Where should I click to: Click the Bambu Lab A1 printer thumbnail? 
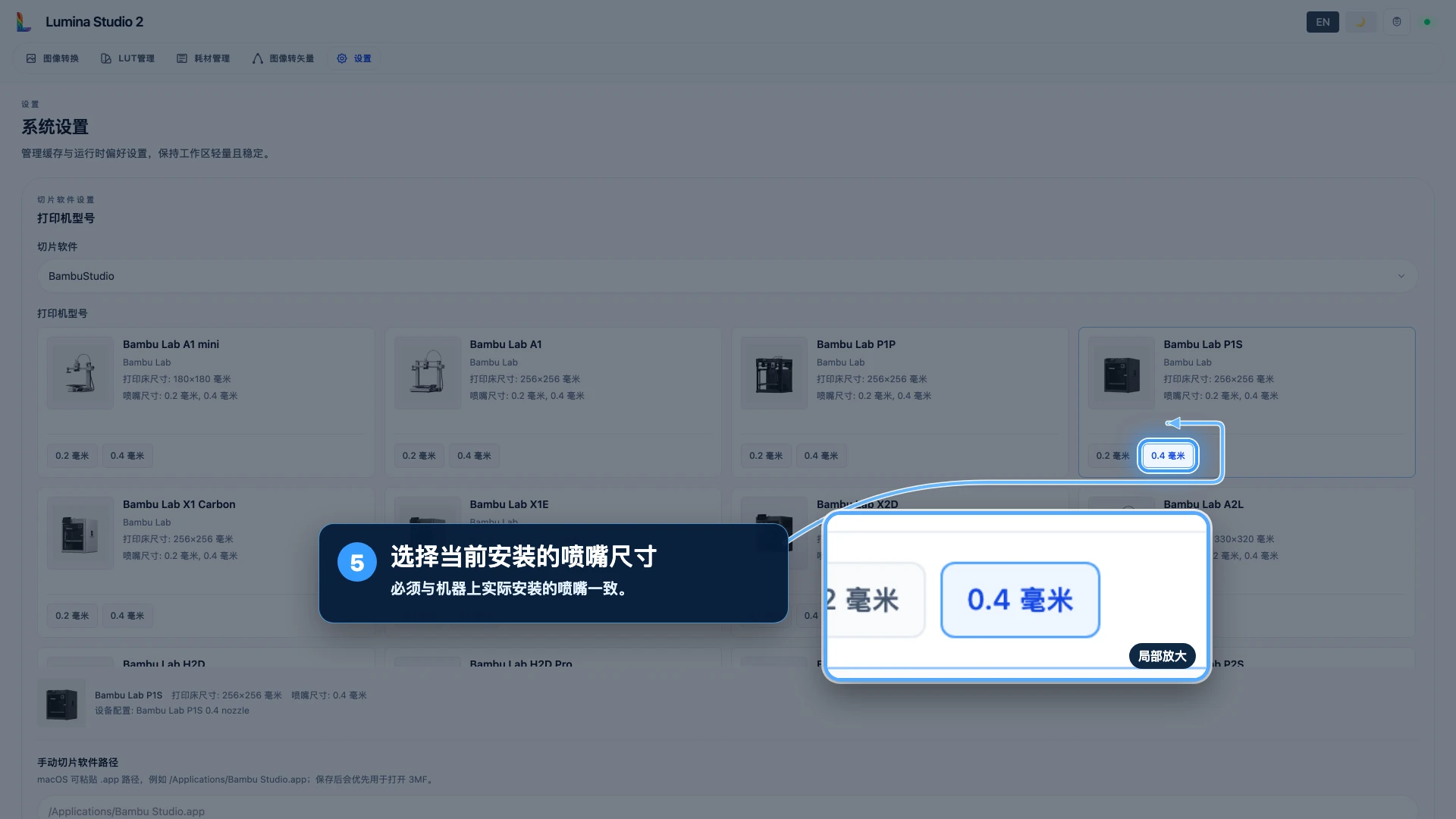pos(428,373)
